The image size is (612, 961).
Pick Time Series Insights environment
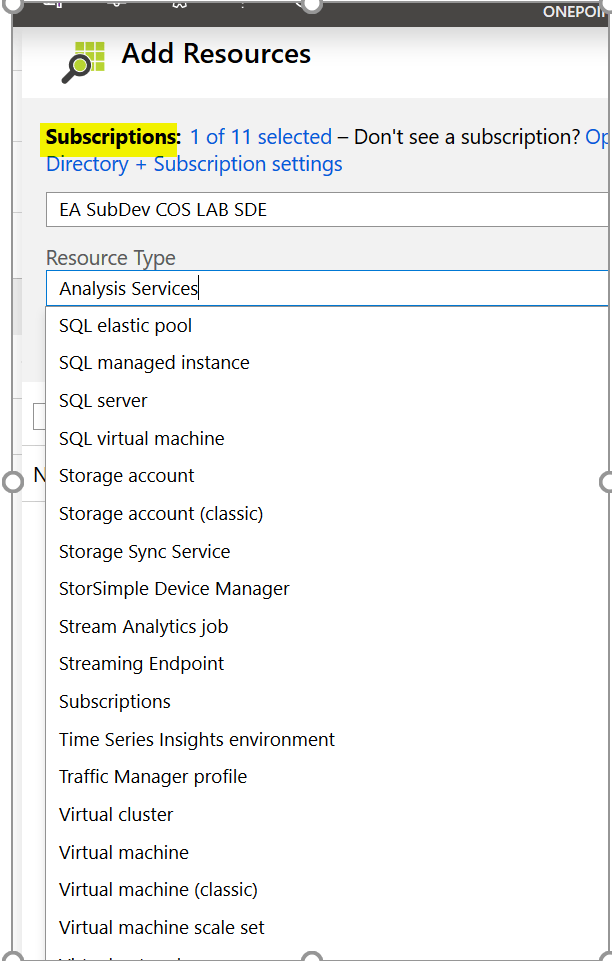coord(197,740)
